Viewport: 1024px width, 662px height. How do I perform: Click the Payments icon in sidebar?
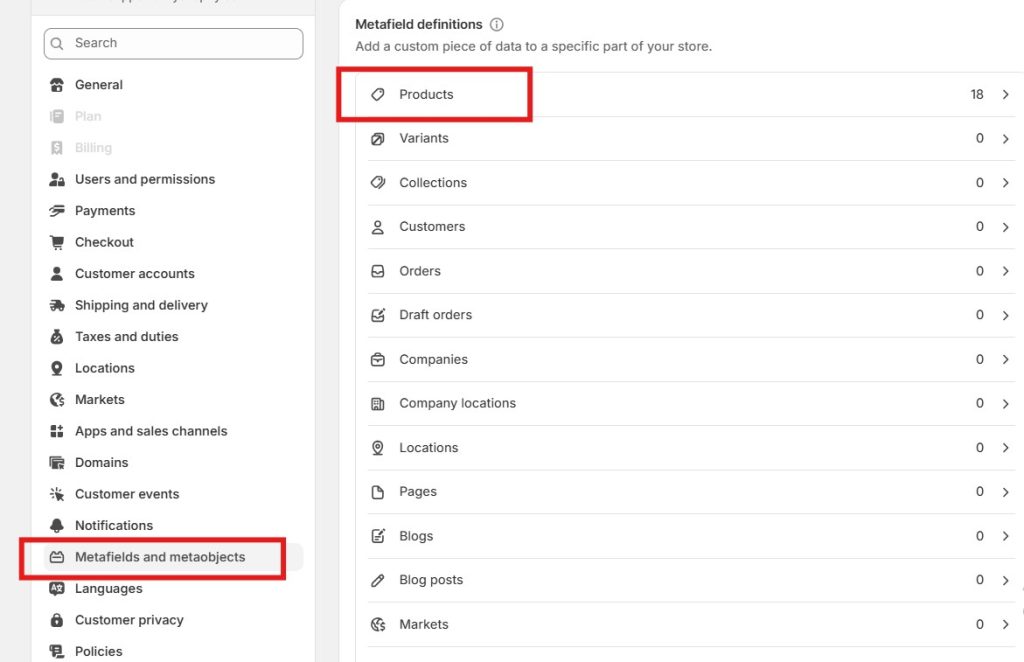56,210
